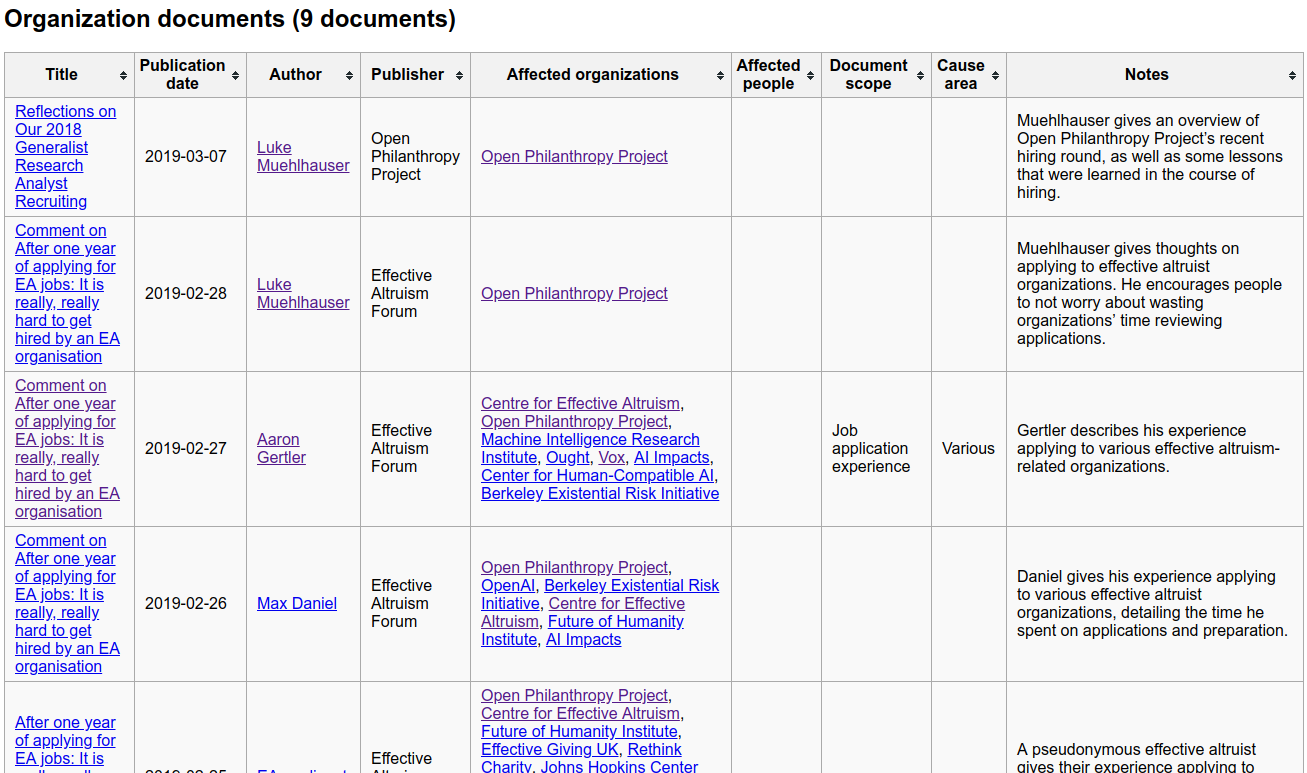Click the Vox organization link
1307x773 pixels.
click(x=611, y=457)
